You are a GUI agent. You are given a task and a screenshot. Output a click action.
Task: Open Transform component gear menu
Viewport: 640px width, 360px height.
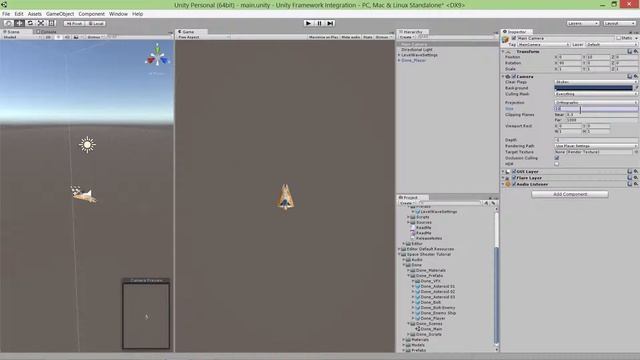click(636, 52)
